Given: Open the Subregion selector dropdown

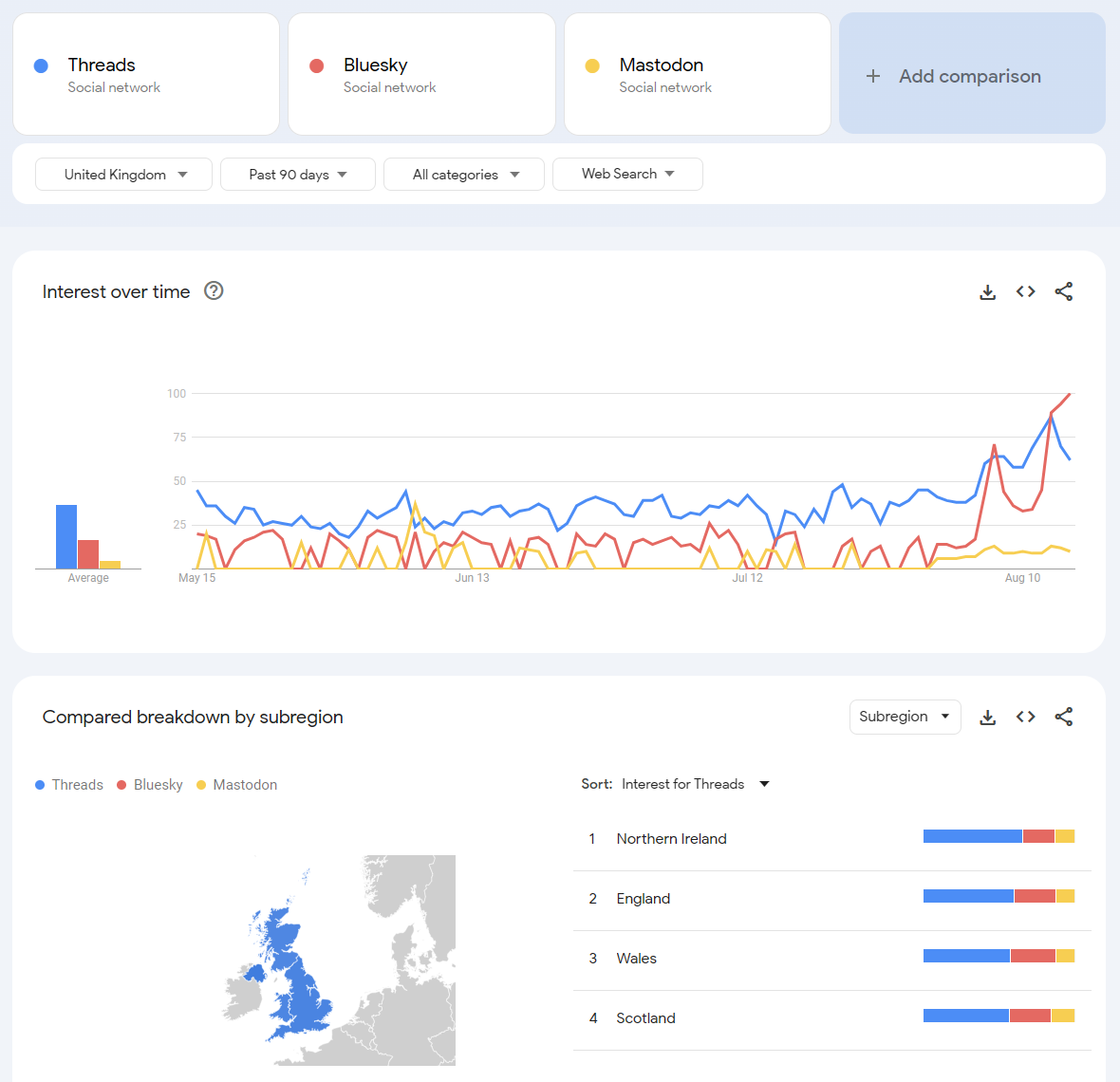Looking at the screenshot, I should pos(905,717).
